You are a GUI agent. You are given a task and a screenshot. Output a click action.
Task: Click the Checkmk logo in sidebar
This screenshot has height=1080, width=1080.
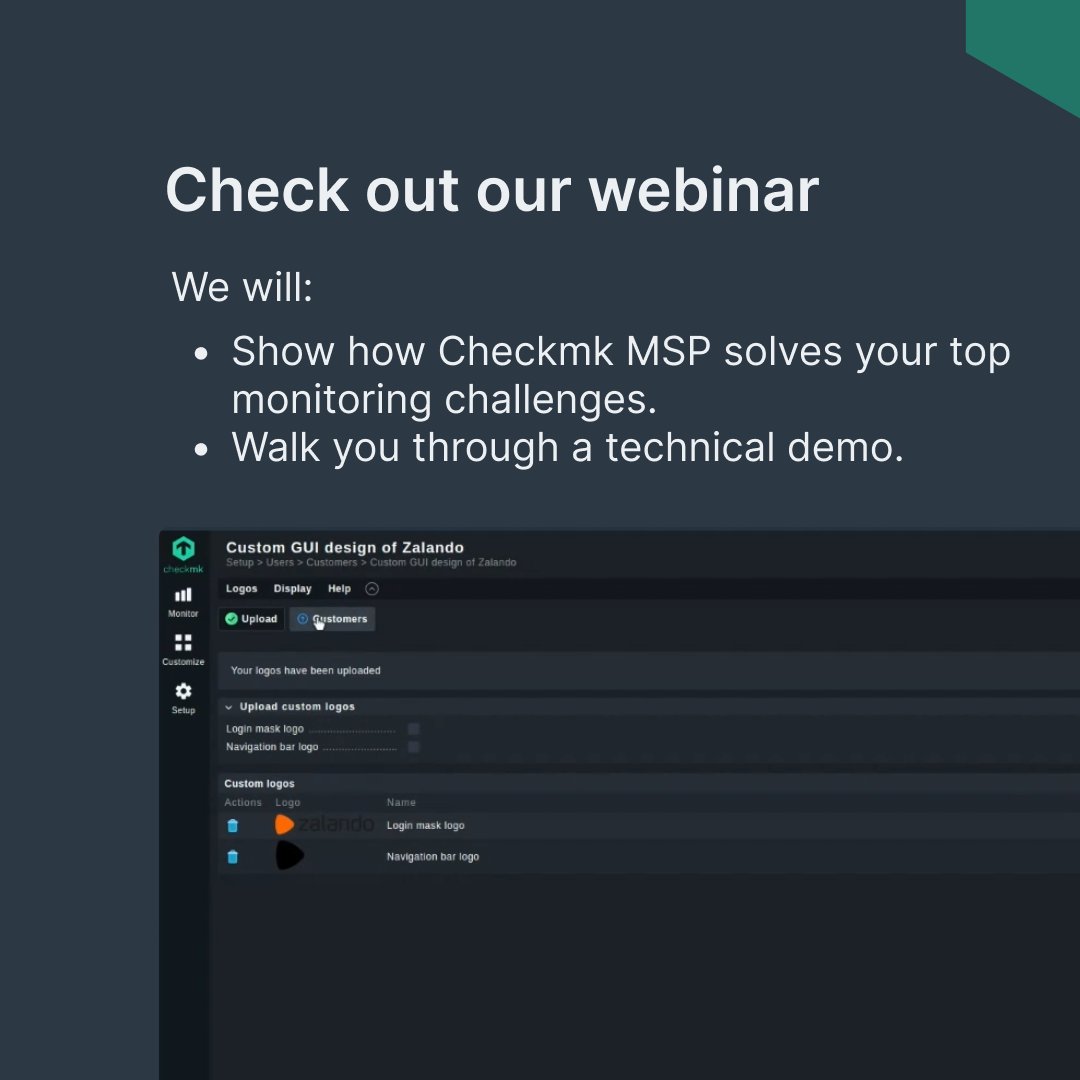click(183, 554)
